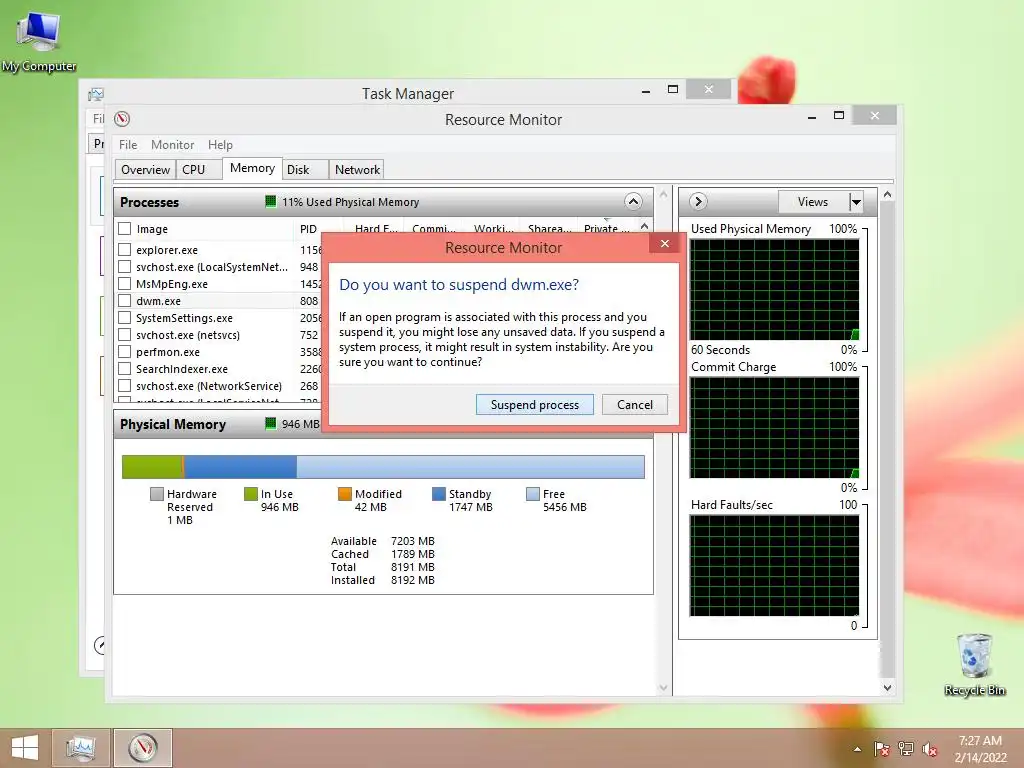
Task: Click the Used Physical Memory graph
Action: click(775, 289)
